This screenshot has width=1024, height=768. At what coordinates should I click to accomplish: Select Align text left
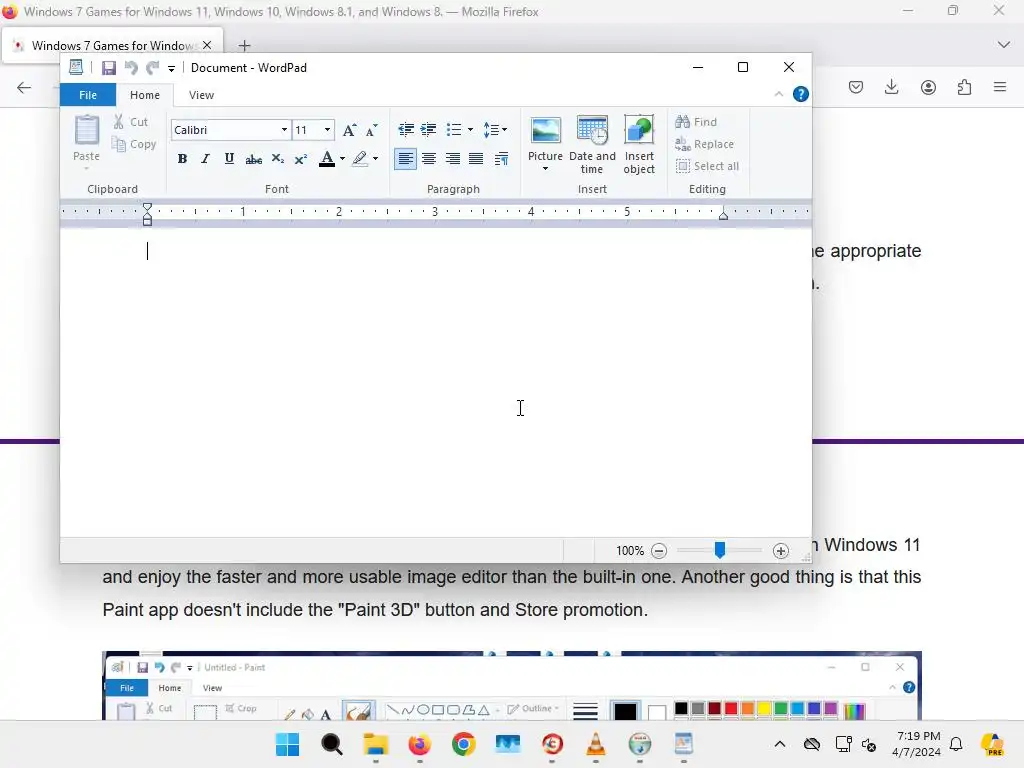pos(405,159)
